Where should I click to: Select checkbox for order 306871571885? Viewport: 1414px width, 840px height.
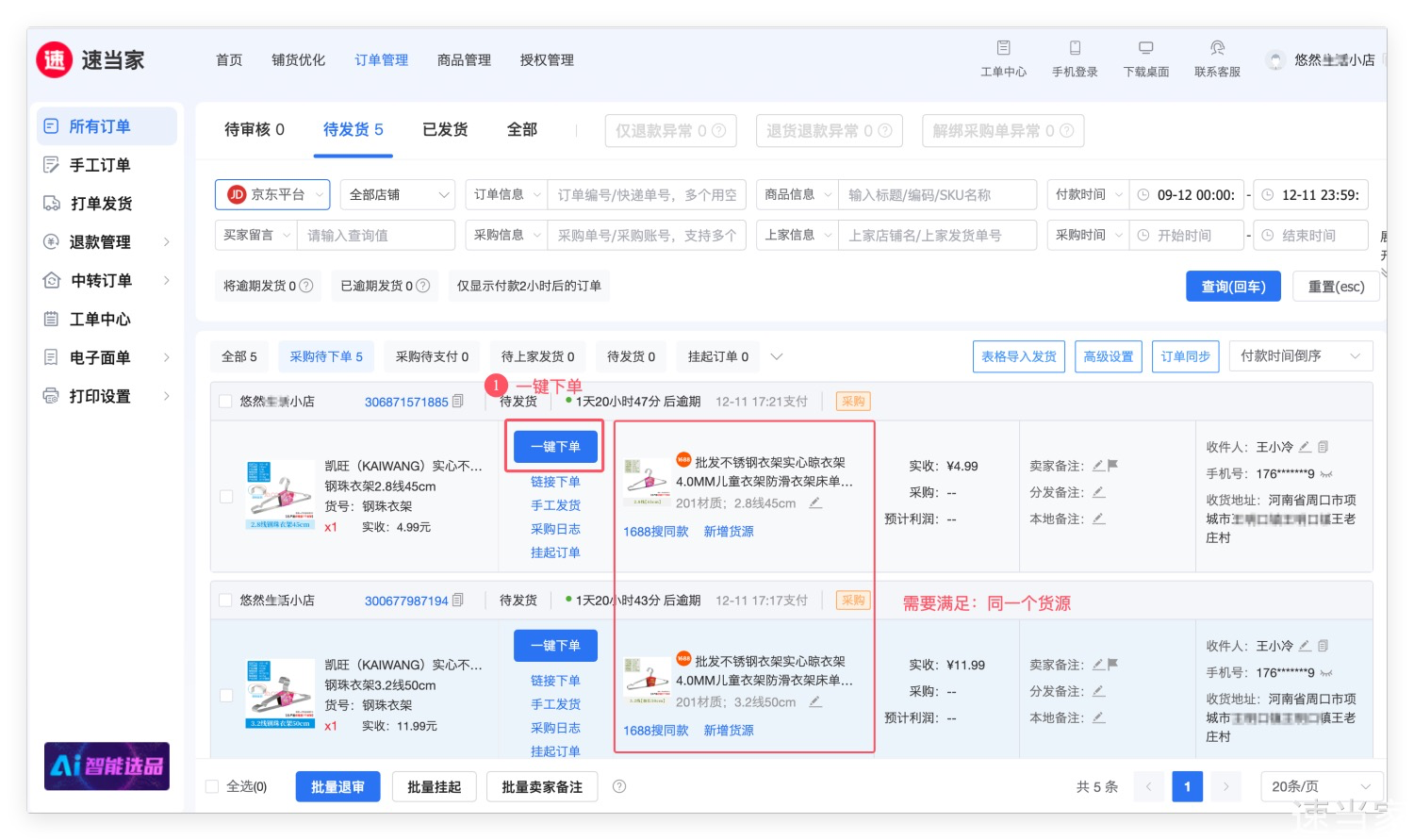(225, 402)
